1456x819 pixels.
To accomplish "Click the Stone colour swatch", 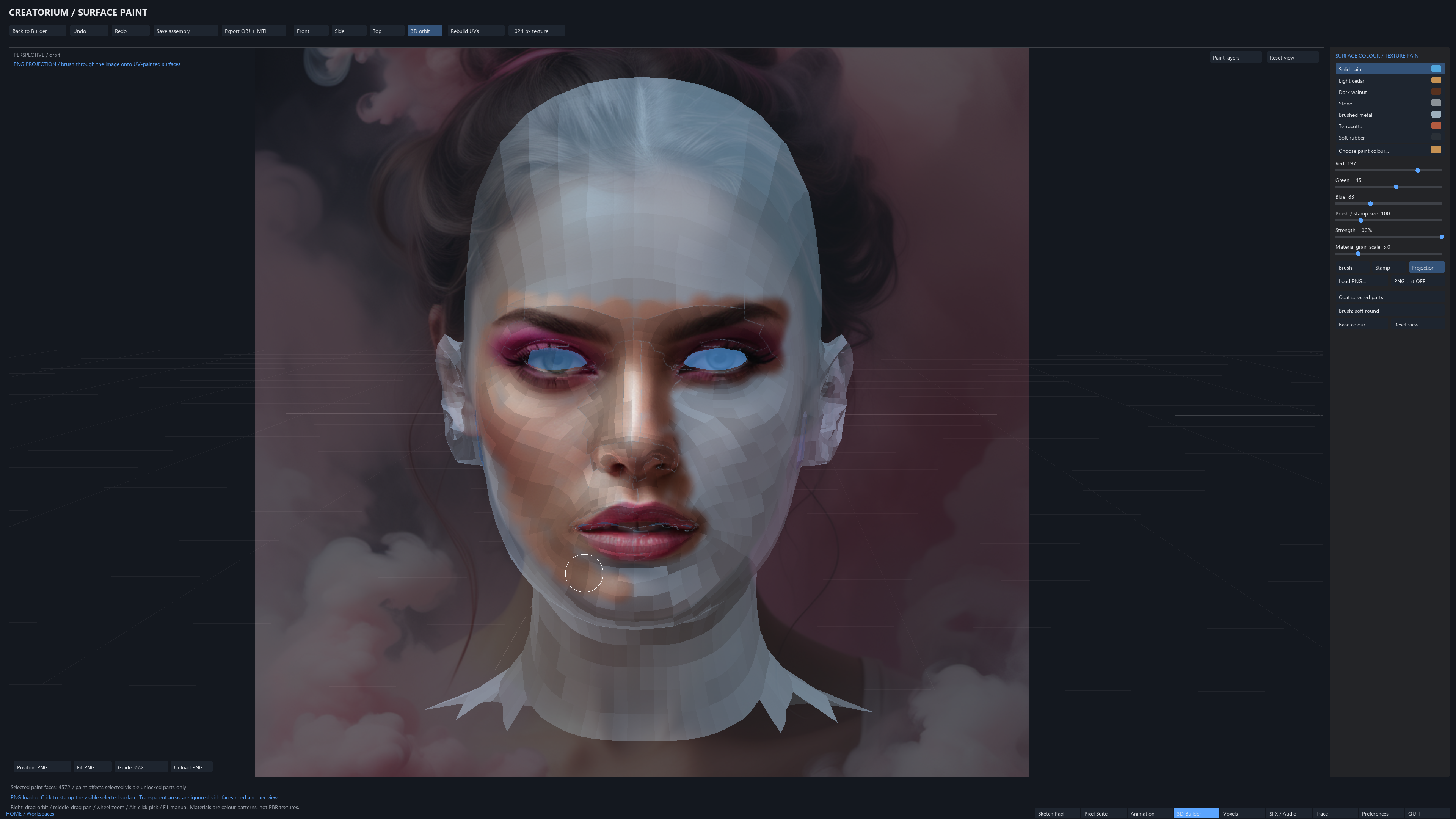I will (1436, 103).
